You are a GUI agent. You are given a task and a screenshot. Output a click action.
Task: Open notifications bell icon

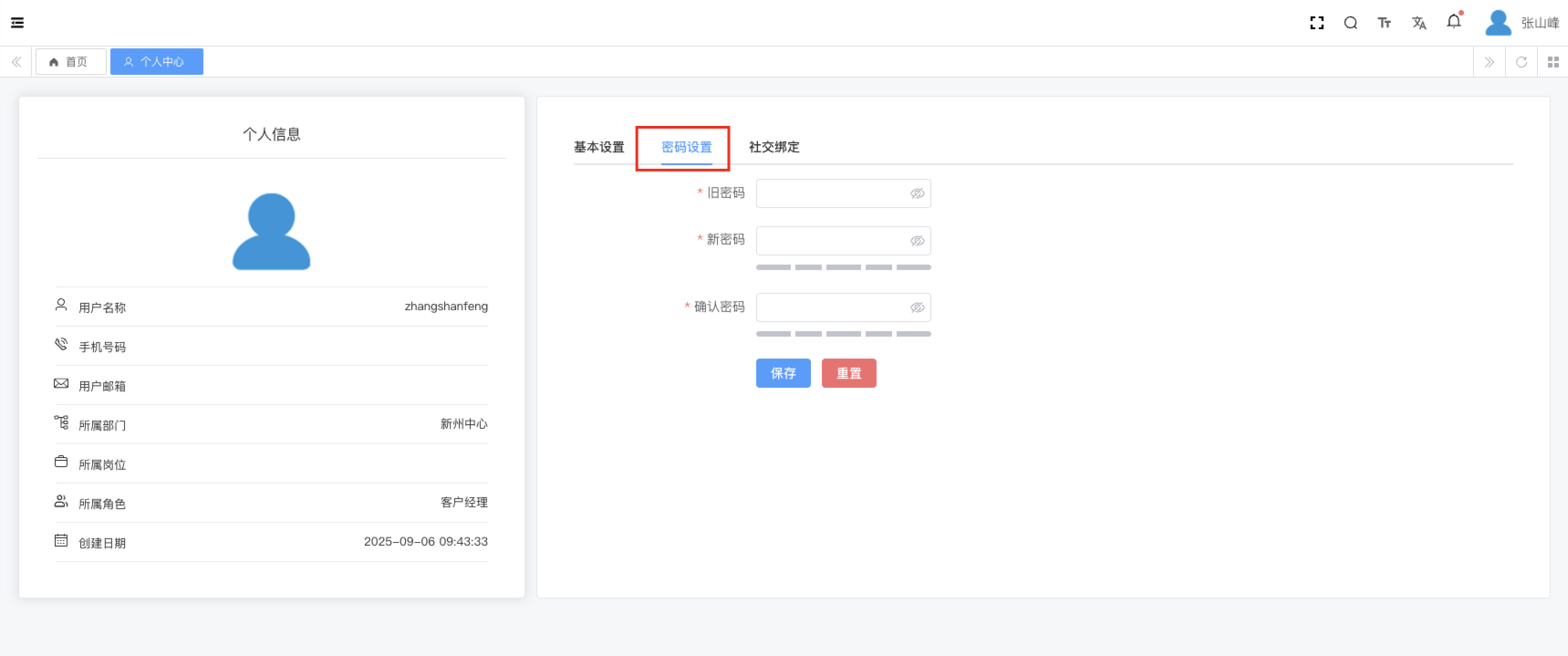point(1453,22)
